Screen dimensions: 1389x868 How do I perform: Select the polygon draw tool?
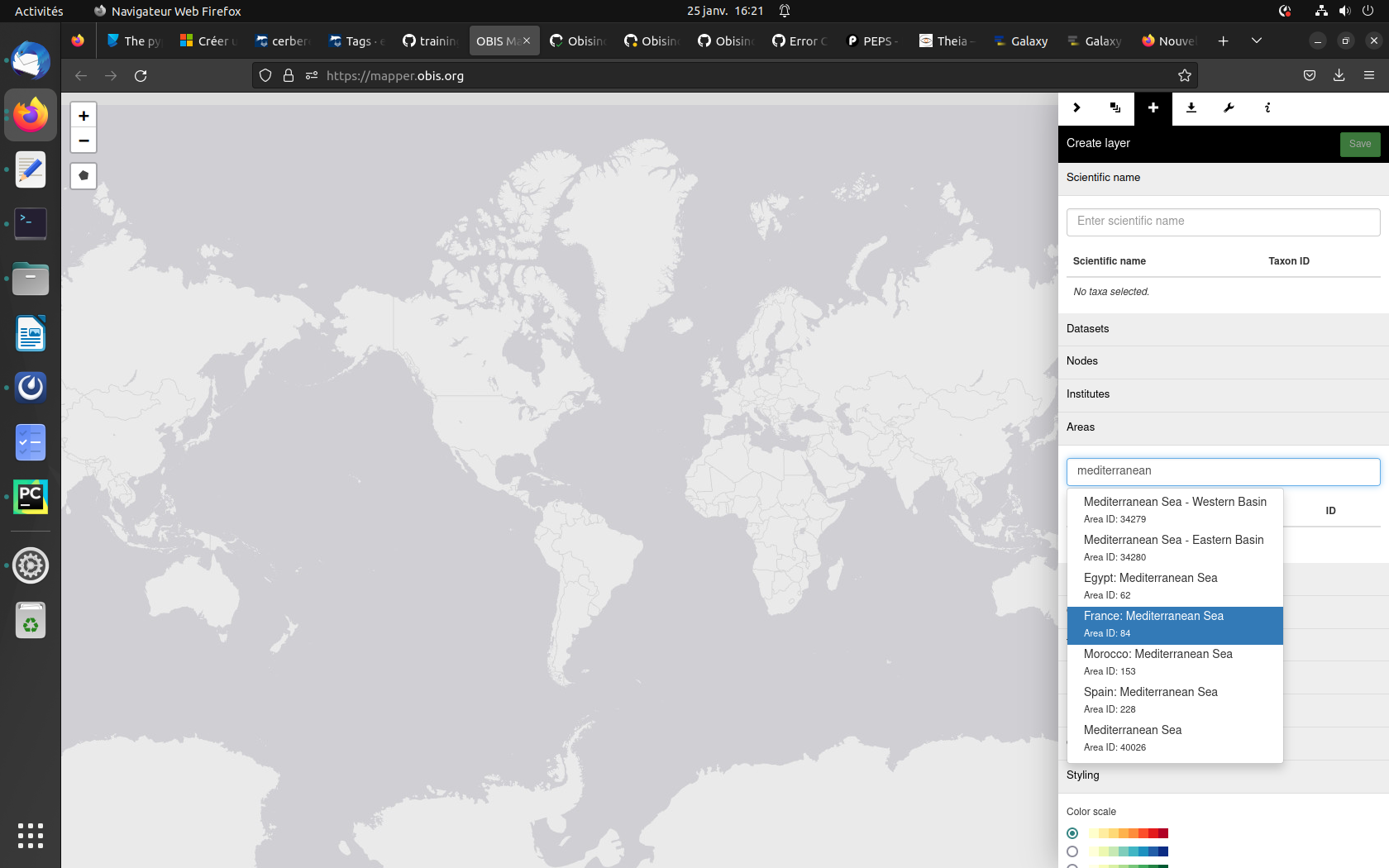[84, 176]
